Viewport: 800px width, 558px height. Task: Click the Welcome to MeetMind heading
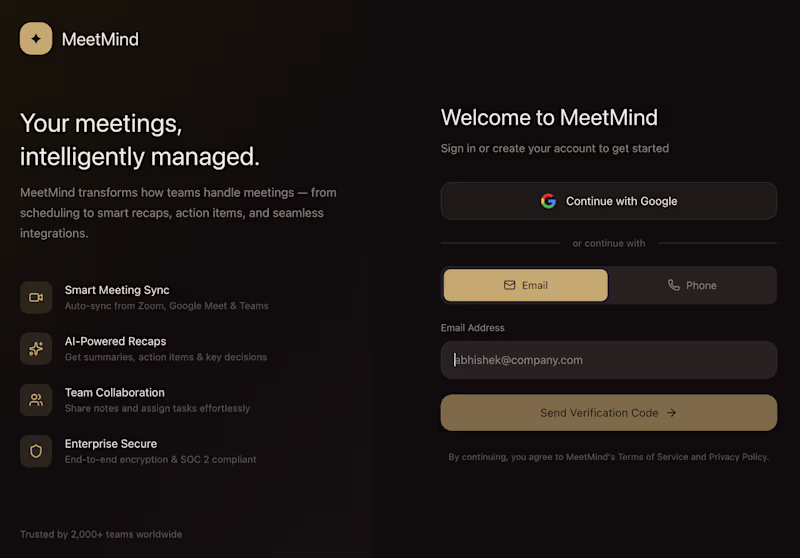click(x=549, y=118)
